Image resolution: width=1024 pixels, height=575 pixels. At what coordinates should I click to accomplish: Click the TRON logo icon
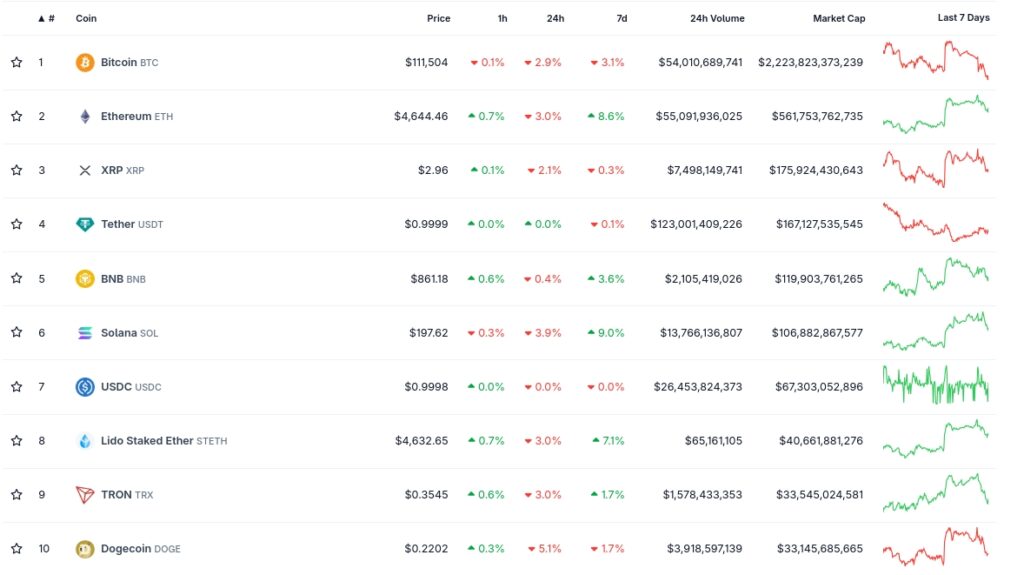85,495
